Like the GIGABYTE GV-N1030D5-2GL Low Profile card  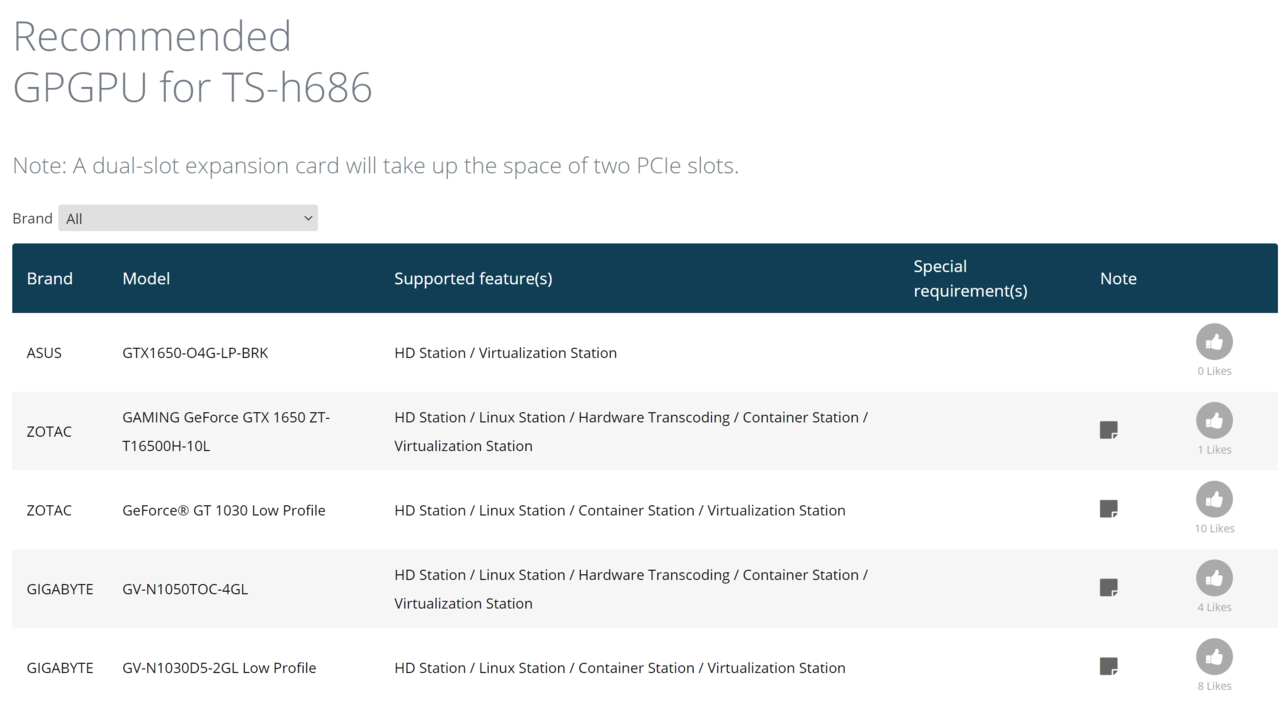coord(1214,657)
